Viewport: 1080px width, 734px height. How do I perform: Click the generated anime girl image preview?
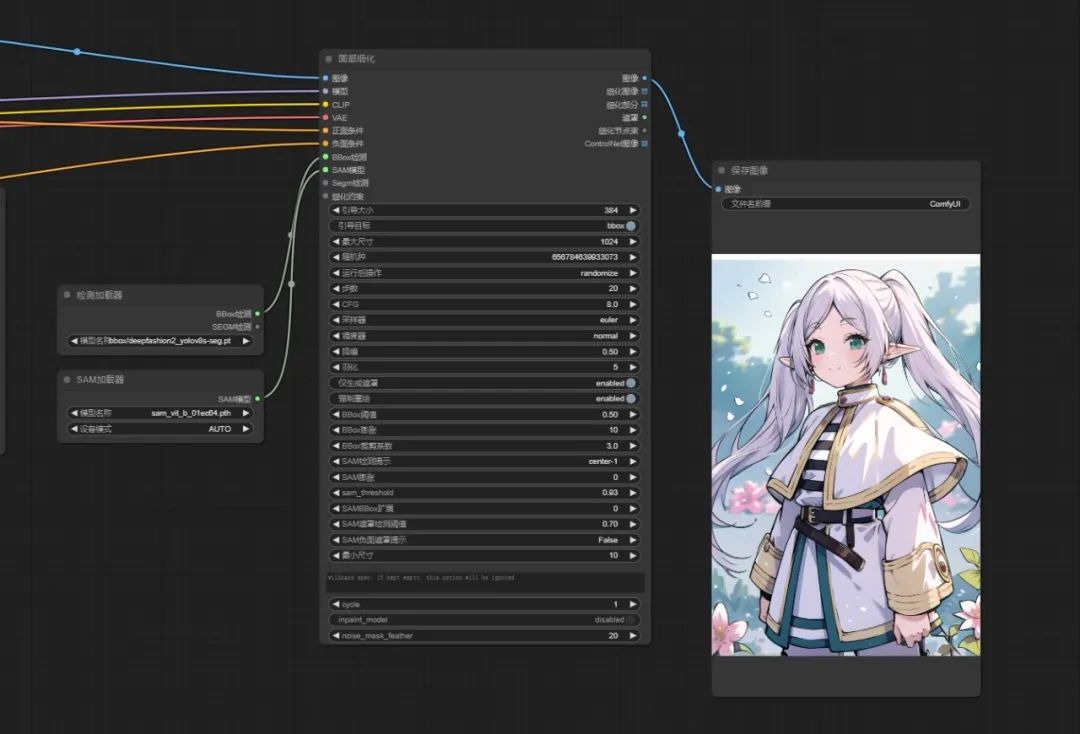coord(845,455)
